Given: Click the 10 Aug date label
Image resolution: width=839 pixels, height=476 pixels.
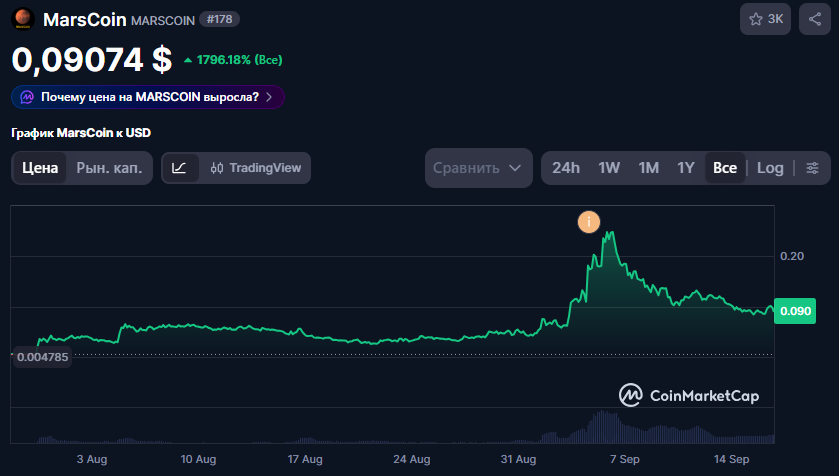Looking at the screenshot, I should [198, 459].
